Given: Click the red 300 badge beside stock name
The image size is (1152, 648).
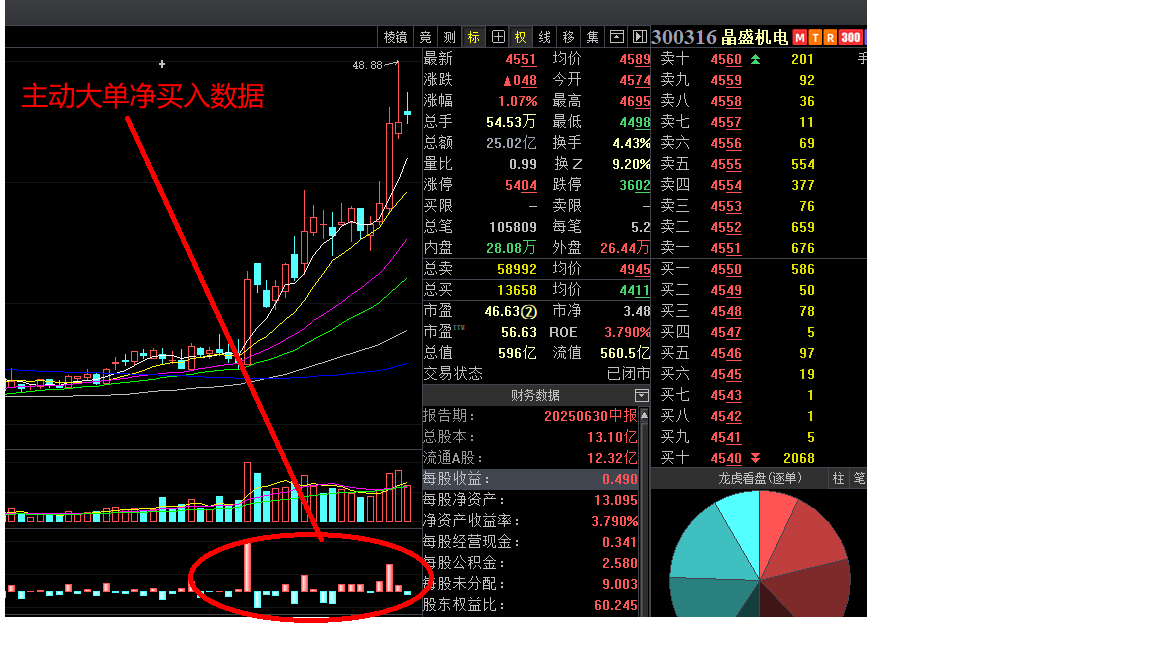Looking at the screenshot, I should (x=851, y=37).
